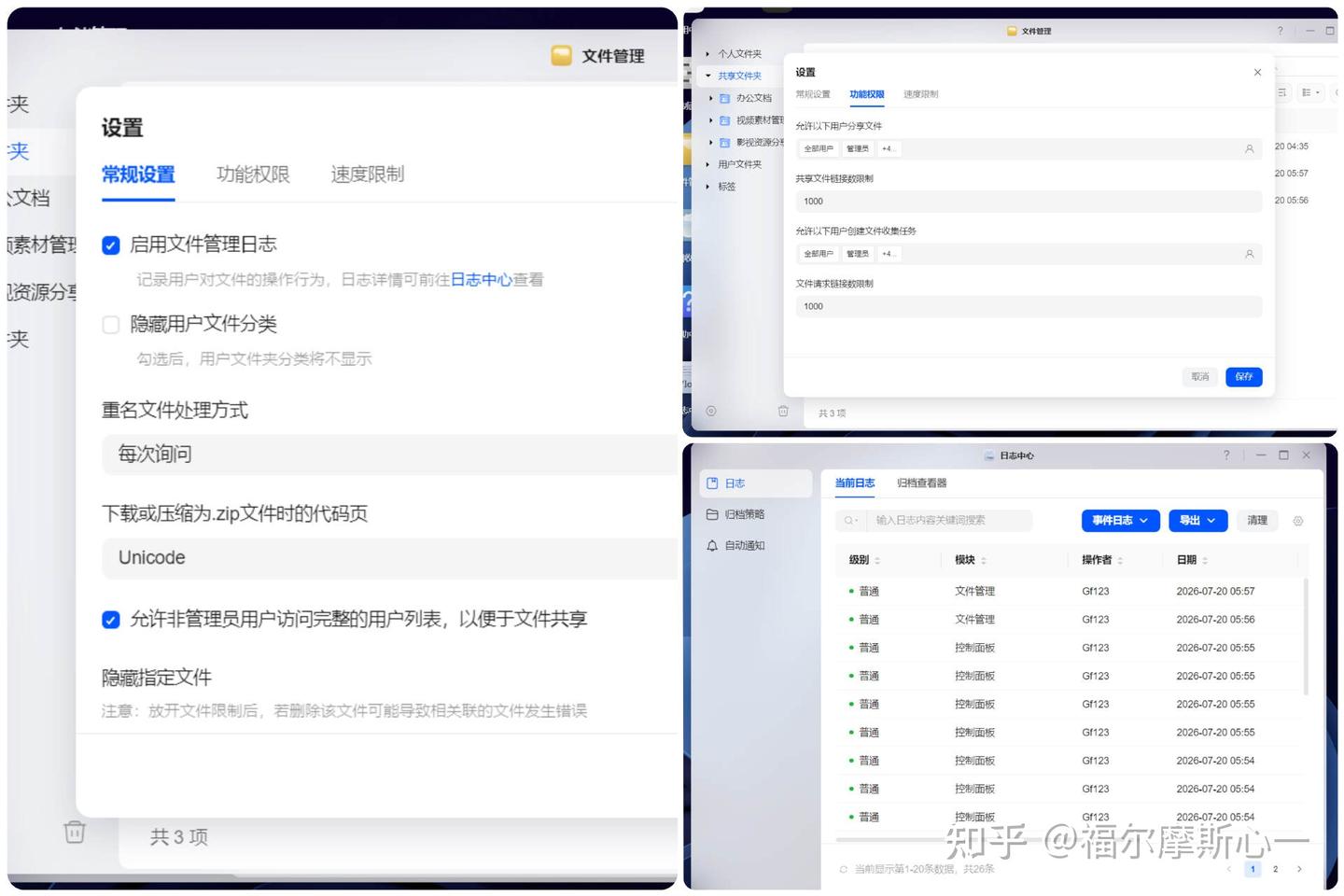Open the 导出 dropdown button

point(1198,521)
